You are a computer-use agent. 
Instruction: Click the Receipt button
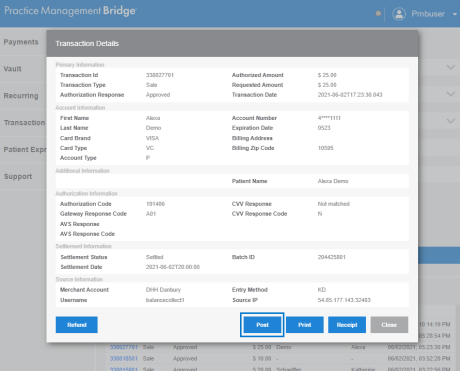click(x=347, y=325)
